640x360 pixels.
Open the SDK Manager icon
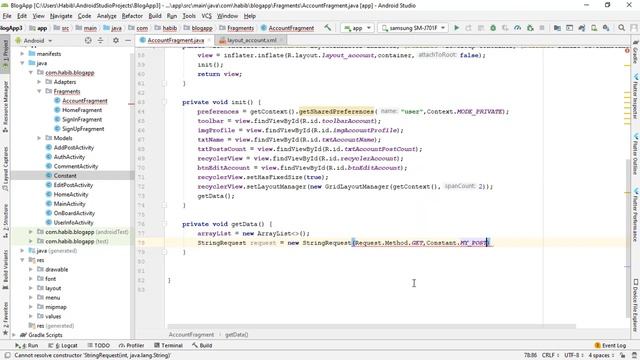(606, 28)
